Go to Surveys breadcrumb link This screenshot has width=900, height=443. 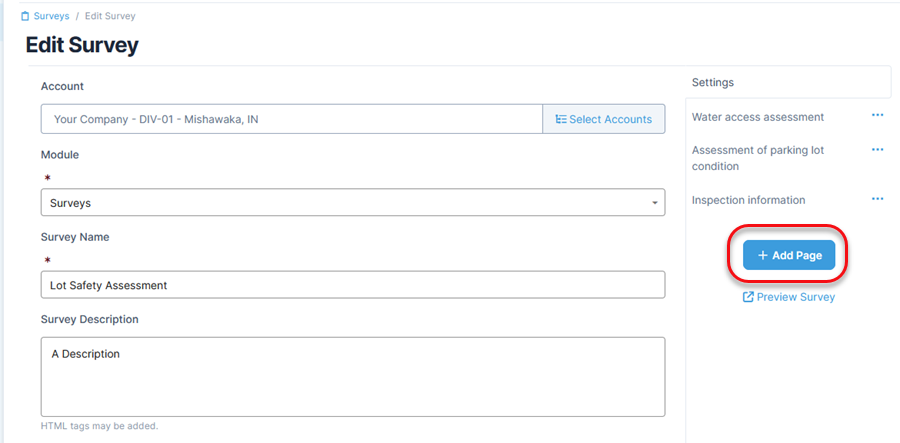(52, 16)
